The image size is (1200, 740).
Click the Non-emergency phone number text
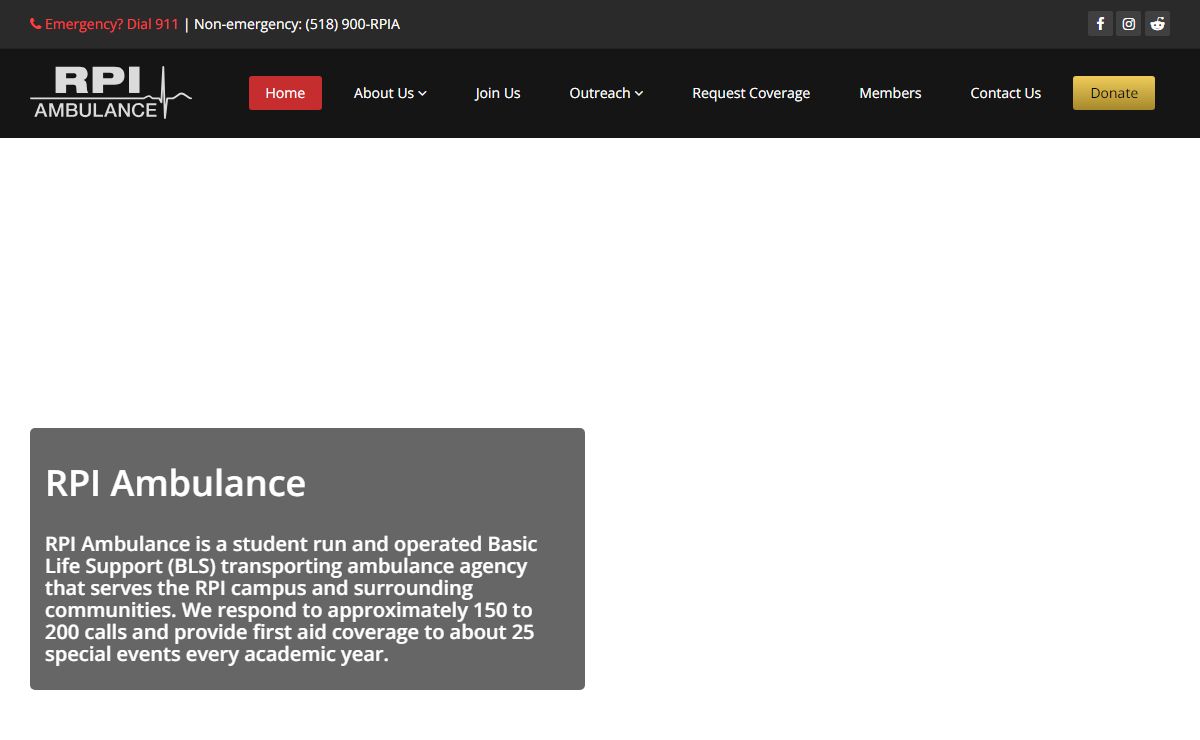(297, 24)
